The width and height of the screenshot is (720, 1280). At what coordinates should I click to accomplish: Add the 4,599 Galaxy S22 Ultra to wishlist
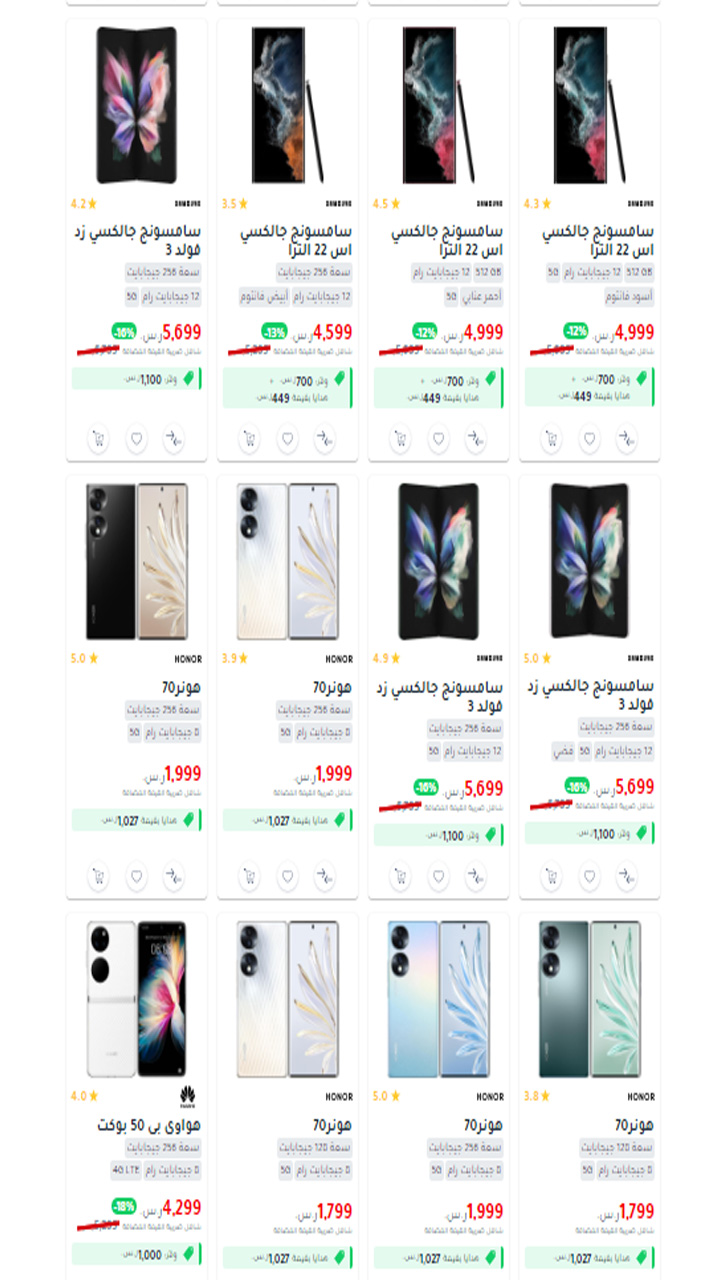(x=287, y=438)
